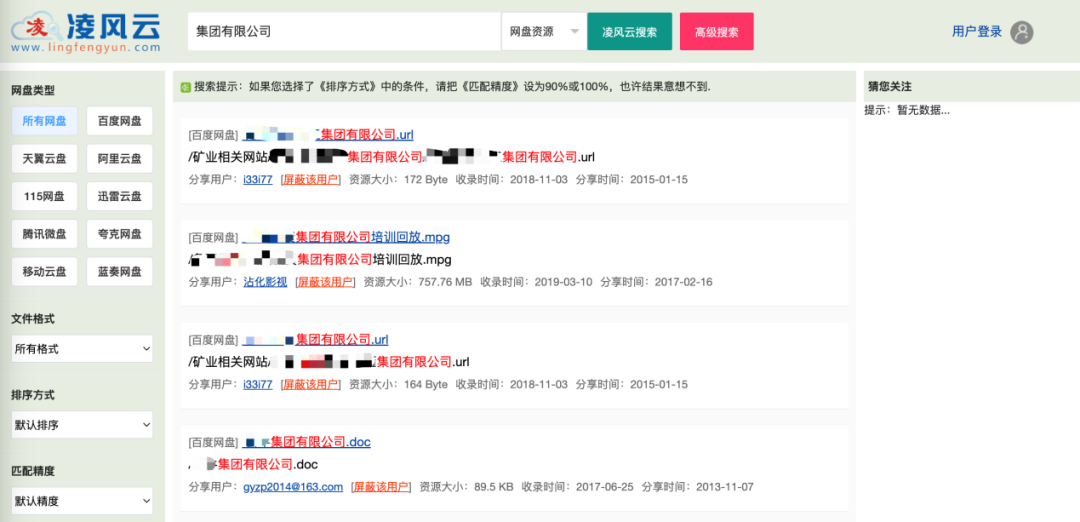The height and width of the screenshot is (522, 1080).
Task: Open the 172 Byte 集团有限公司.url result title
Action: click(328, 134)
